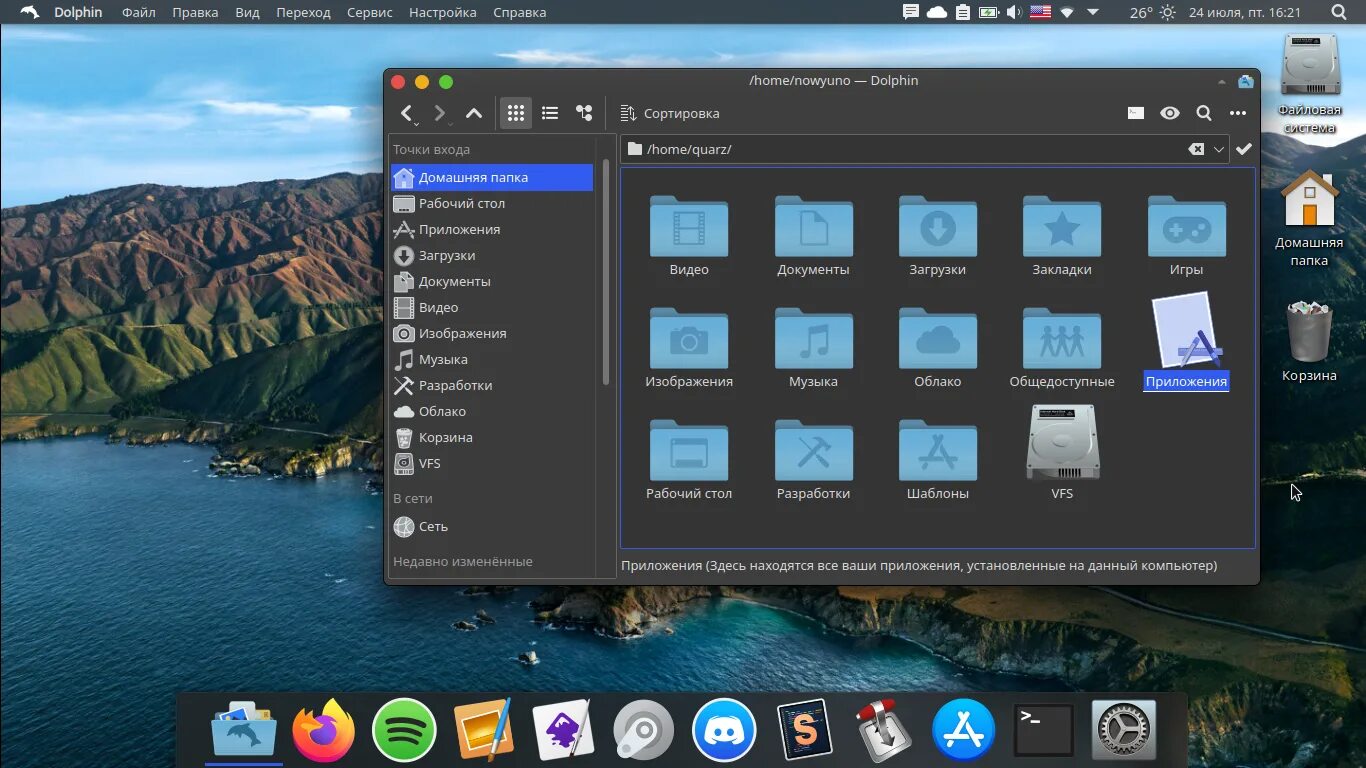Go back with the left arrow
Viewport: 1366px width, 768px height.
point(407,113)
